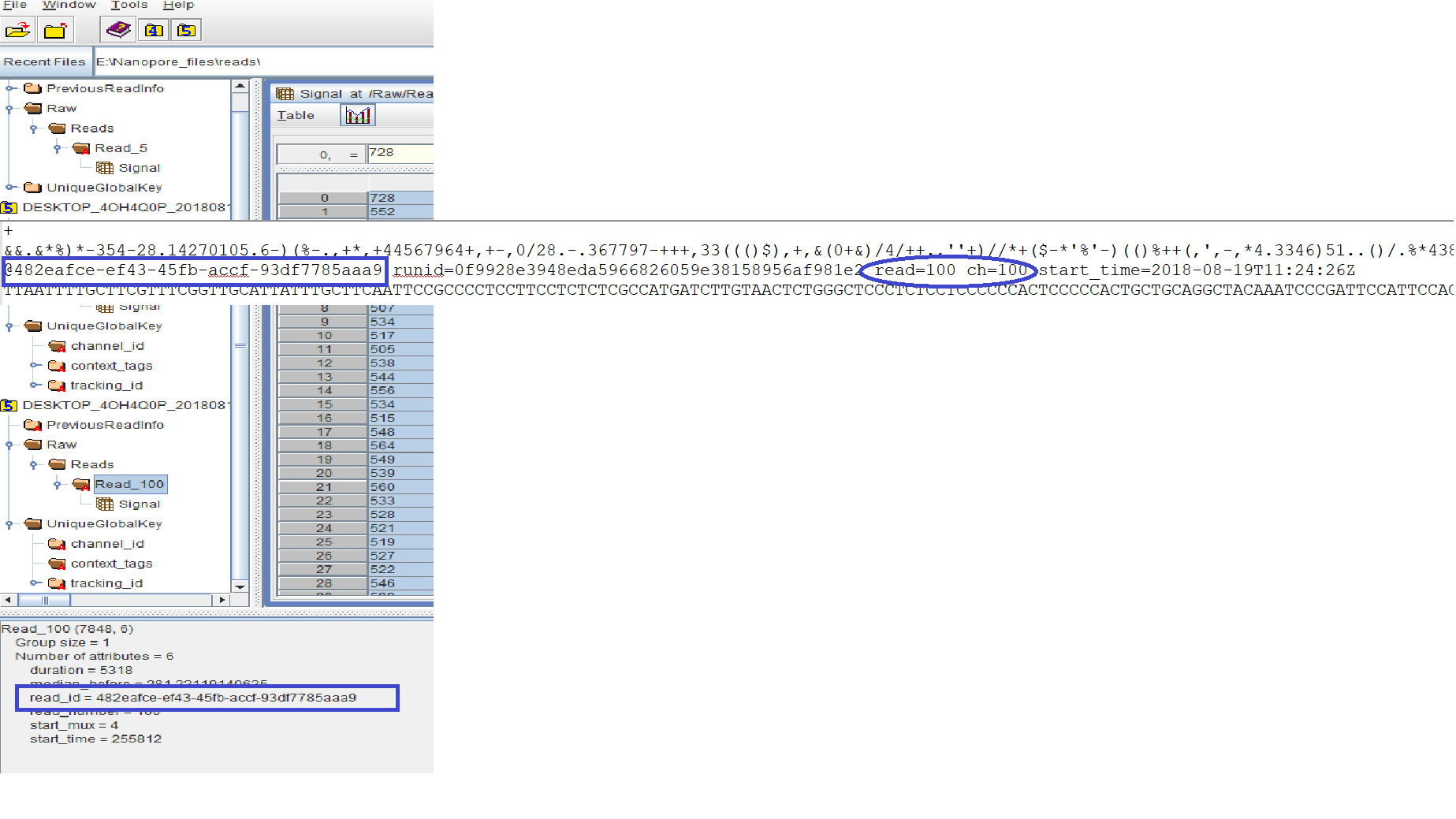This screenshot has height=819, width=1456.
Task: Click the Signal dataset icon under Read_100
Action: coord(105,504)
